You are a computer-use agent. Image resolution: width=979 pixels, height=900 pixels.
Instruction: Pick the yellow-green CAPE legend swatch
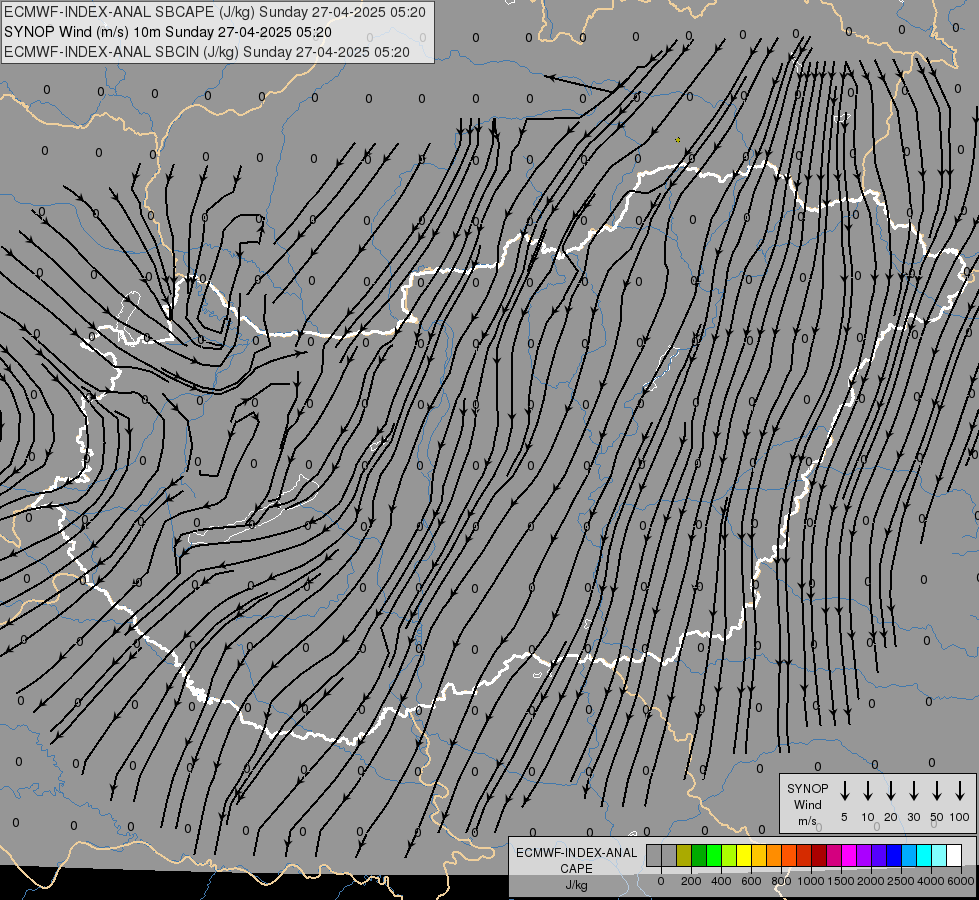click(x=729, y=855)
